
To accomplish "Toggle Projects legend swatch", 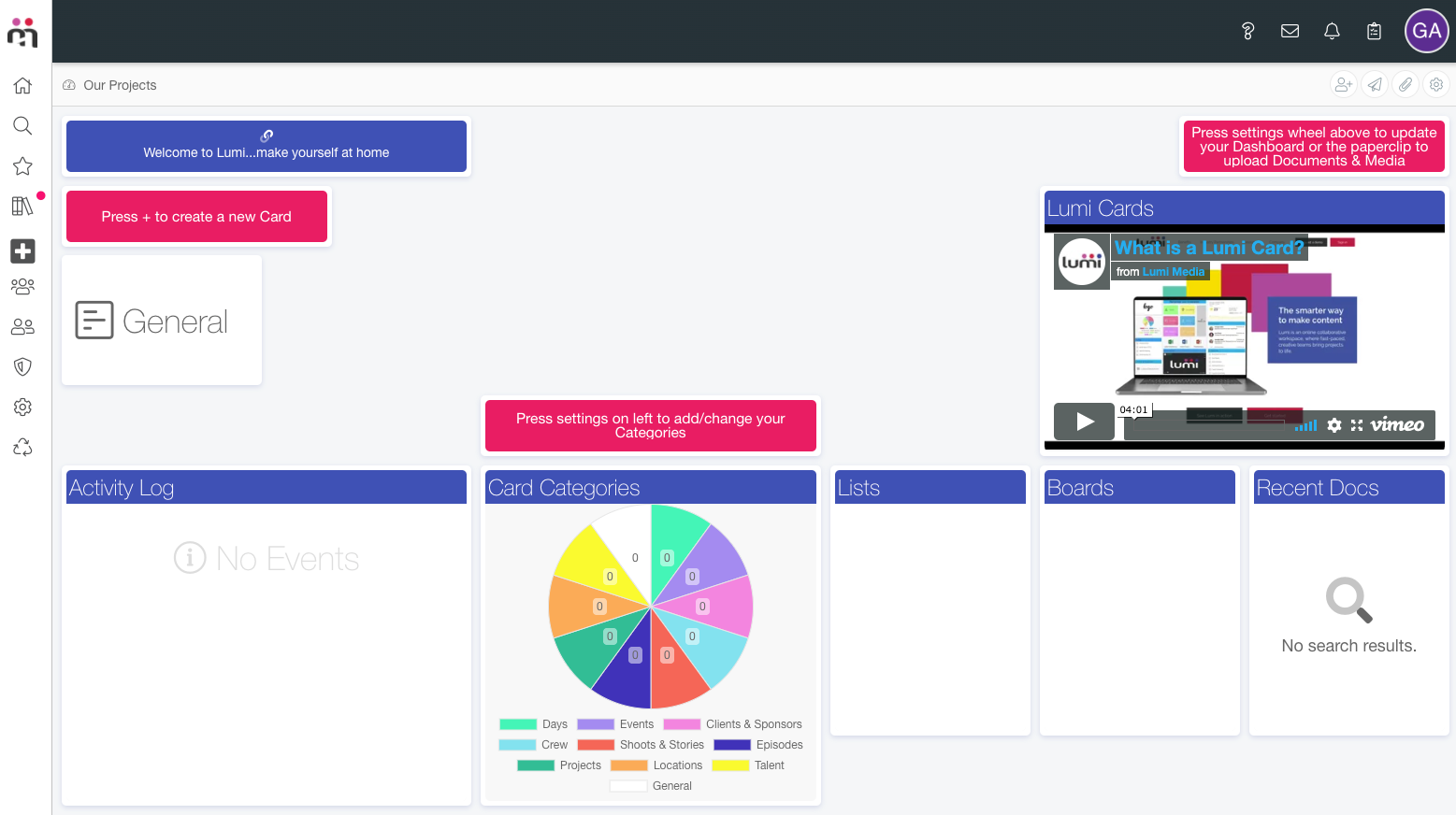I will 536,765.
